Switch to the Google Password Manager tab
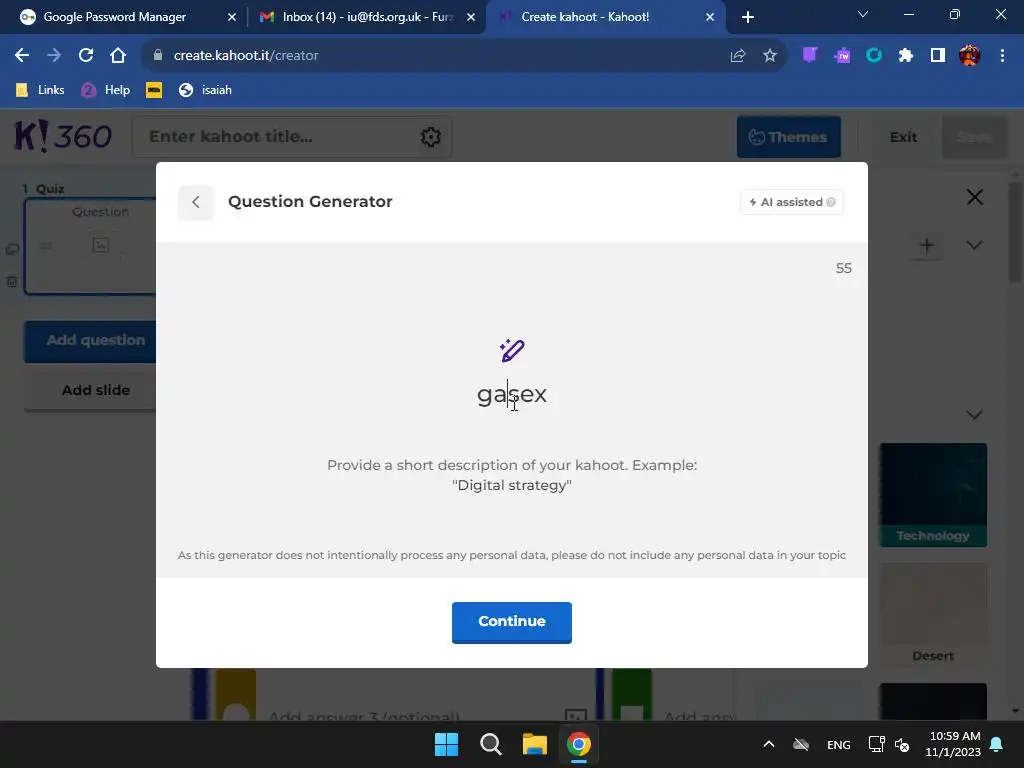 point(114,17)
